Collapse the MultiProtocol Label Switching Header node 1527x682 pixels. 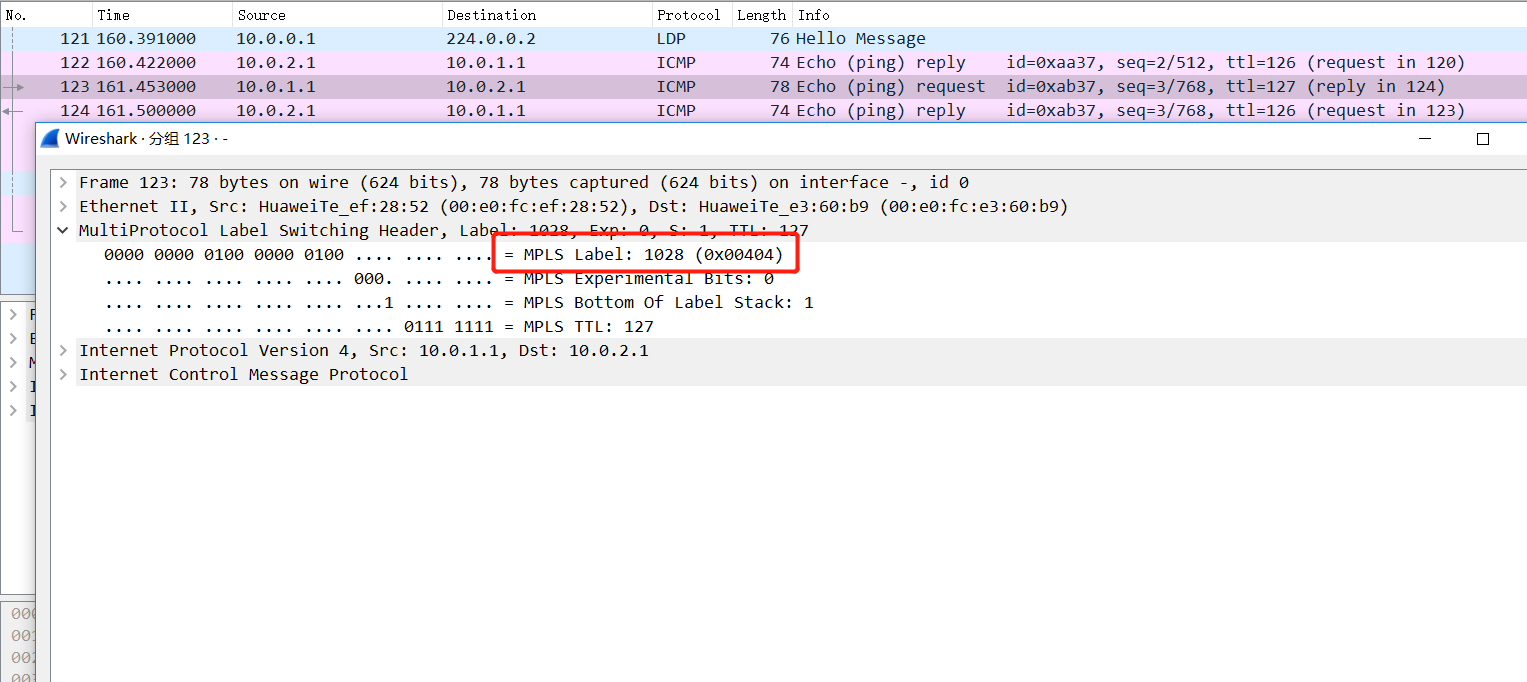coord(63,230)
